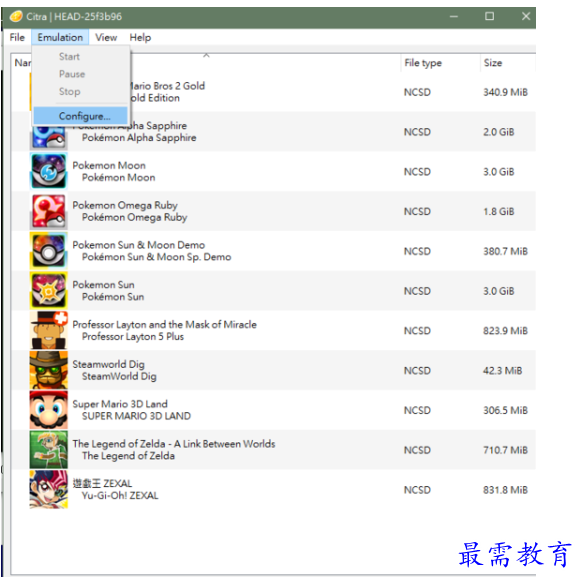Minimize the Citra window
Screen dimensions: 580x586
pyautogui.click(x=454, y=16)
